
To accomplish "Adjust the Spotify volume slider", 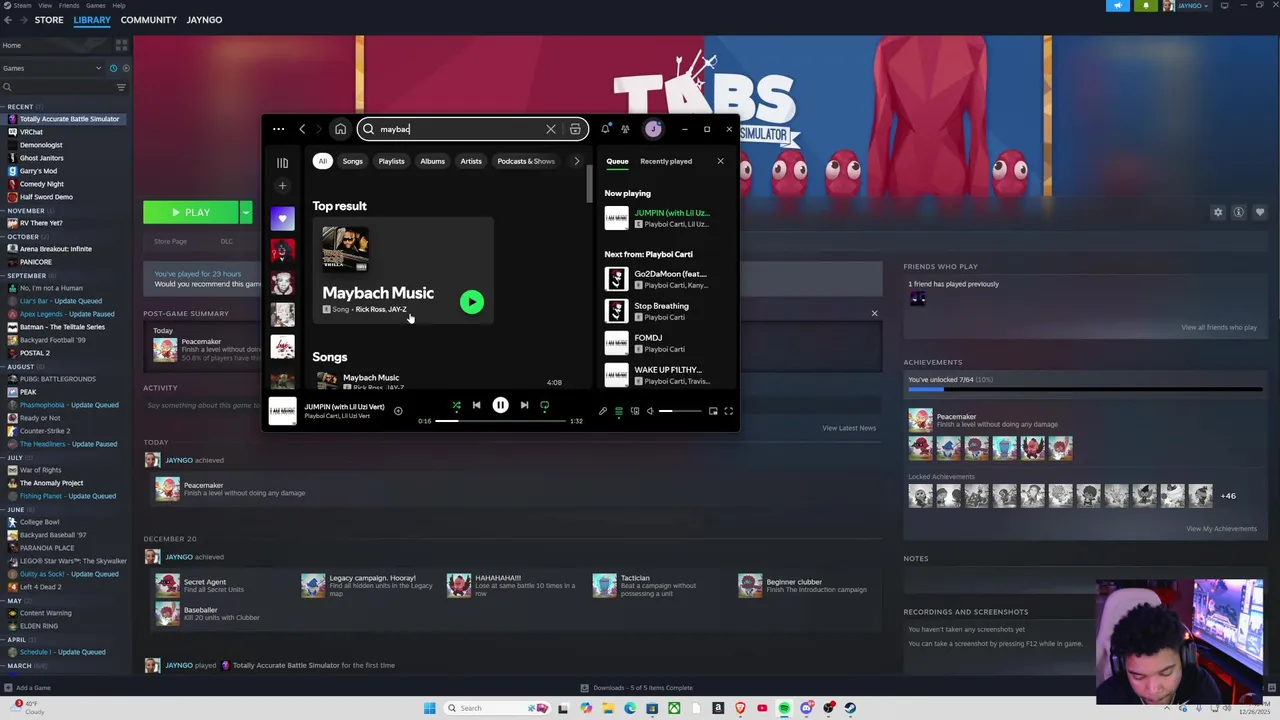I will pos(680,411).
